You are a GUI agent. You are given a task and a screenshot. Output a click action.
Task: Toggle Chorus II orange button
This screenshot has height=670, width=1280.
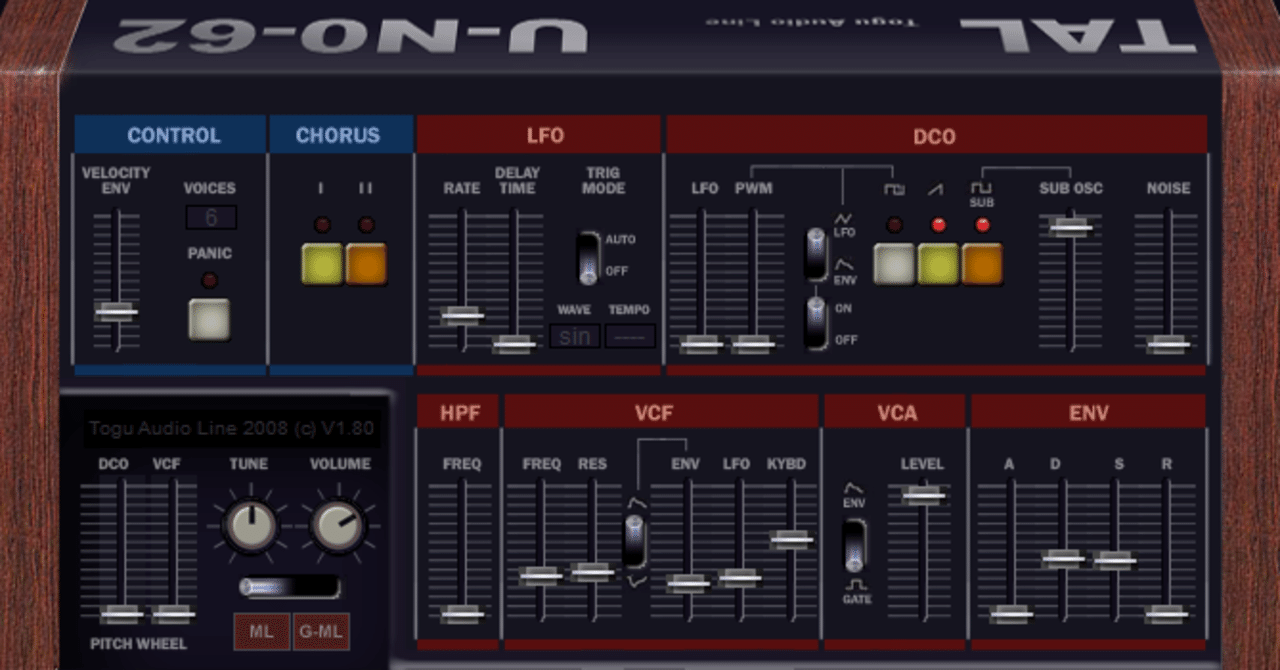click(366, 264)
